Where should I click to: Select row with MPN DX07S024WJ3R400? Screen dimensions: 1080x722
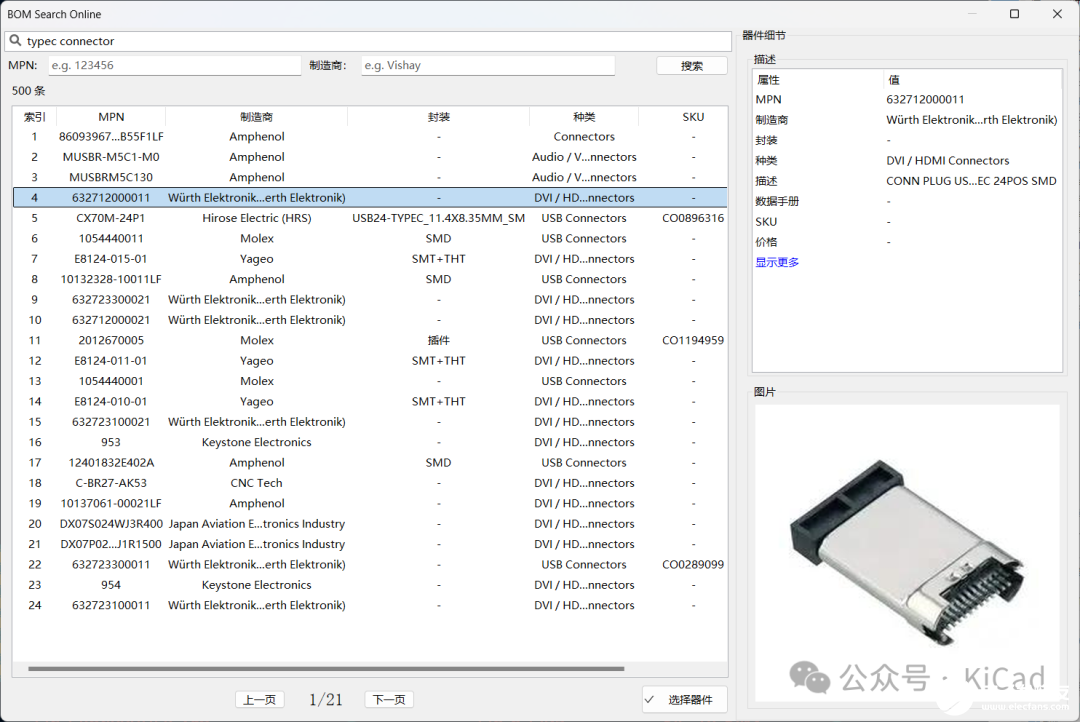370,524
